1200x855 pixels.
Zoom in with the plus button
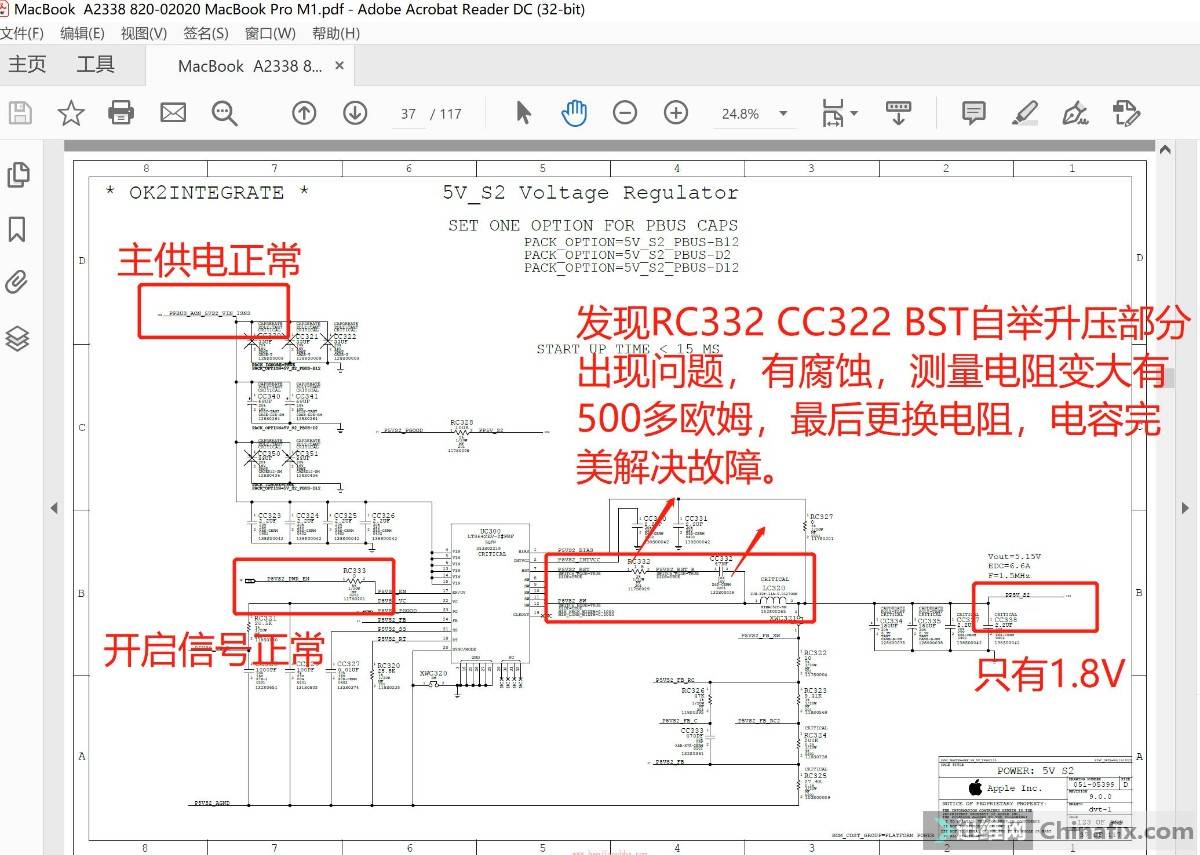click(x=676, y=113)
